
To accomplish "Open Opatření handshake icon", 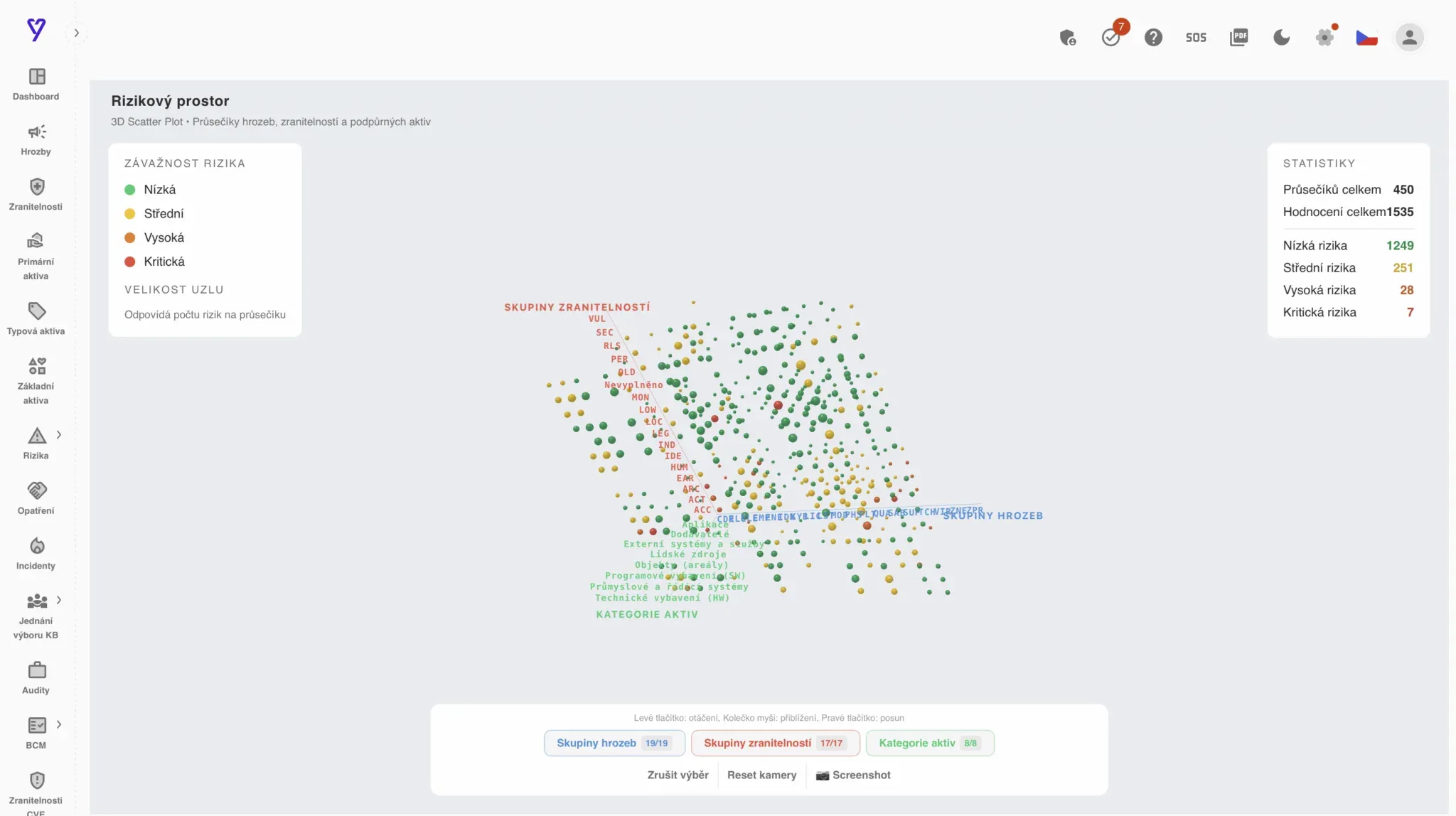I will [x=37, y=490].
